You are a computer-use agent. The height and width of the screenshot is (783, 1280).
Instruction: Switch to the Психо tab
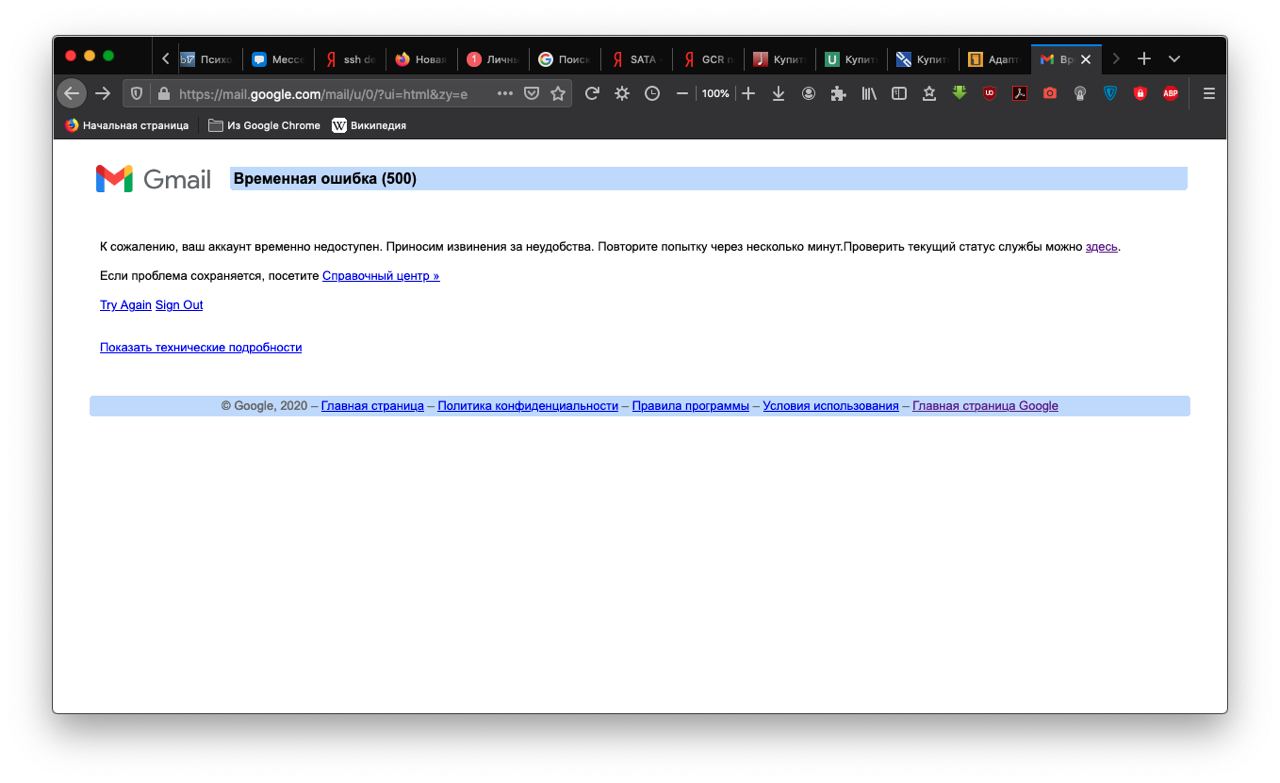point(206,59)
